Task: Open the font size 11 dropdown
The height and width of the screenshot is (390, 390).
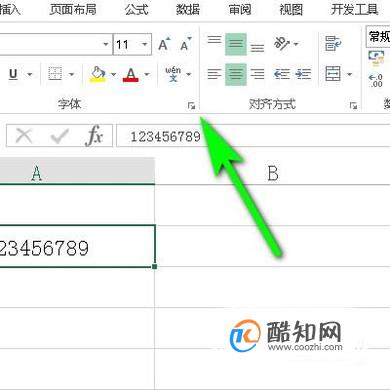Action: pos(145,44)
